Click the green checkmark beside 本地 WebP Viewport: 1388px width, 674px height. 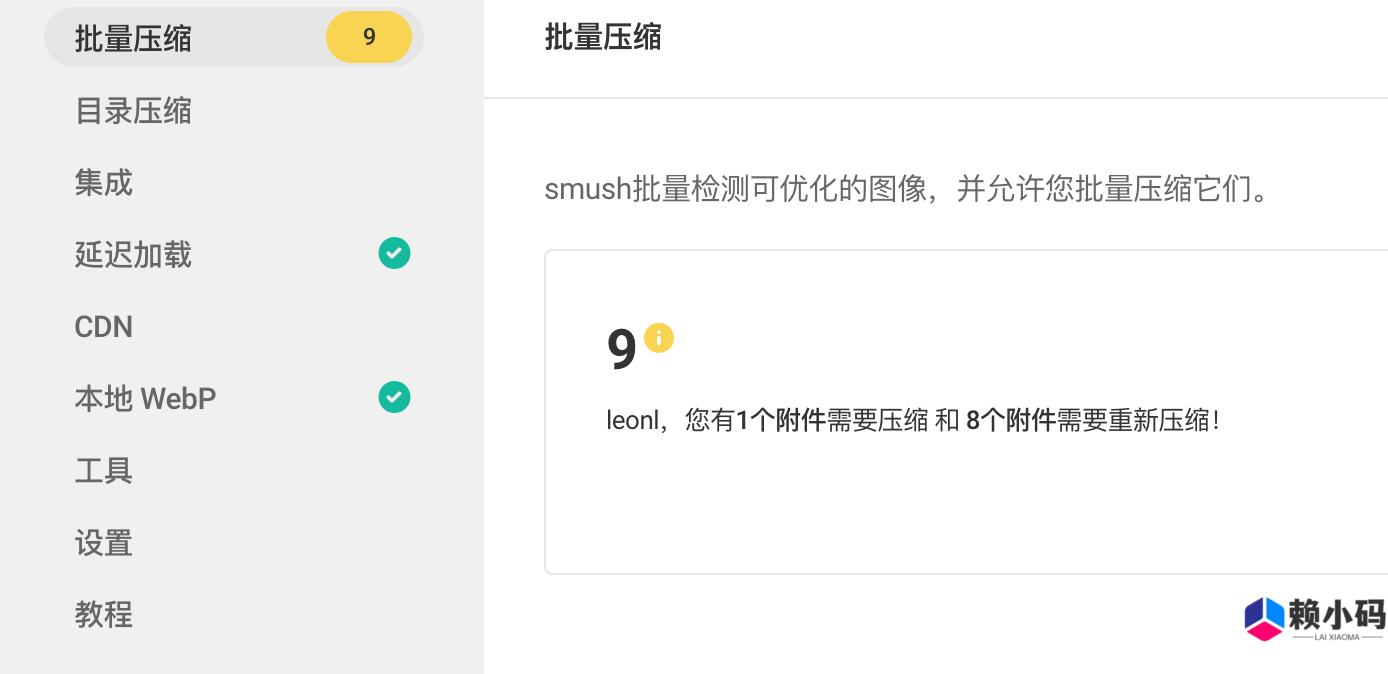tap(394, 397)
